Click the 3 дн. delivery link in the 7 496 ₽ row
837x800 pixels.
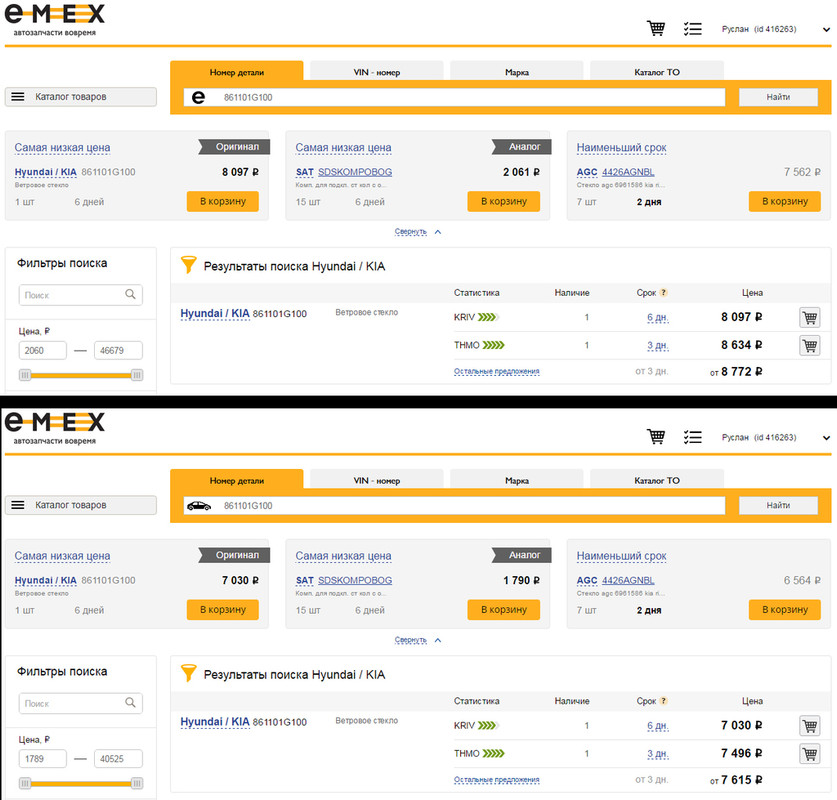coord(658,754)
